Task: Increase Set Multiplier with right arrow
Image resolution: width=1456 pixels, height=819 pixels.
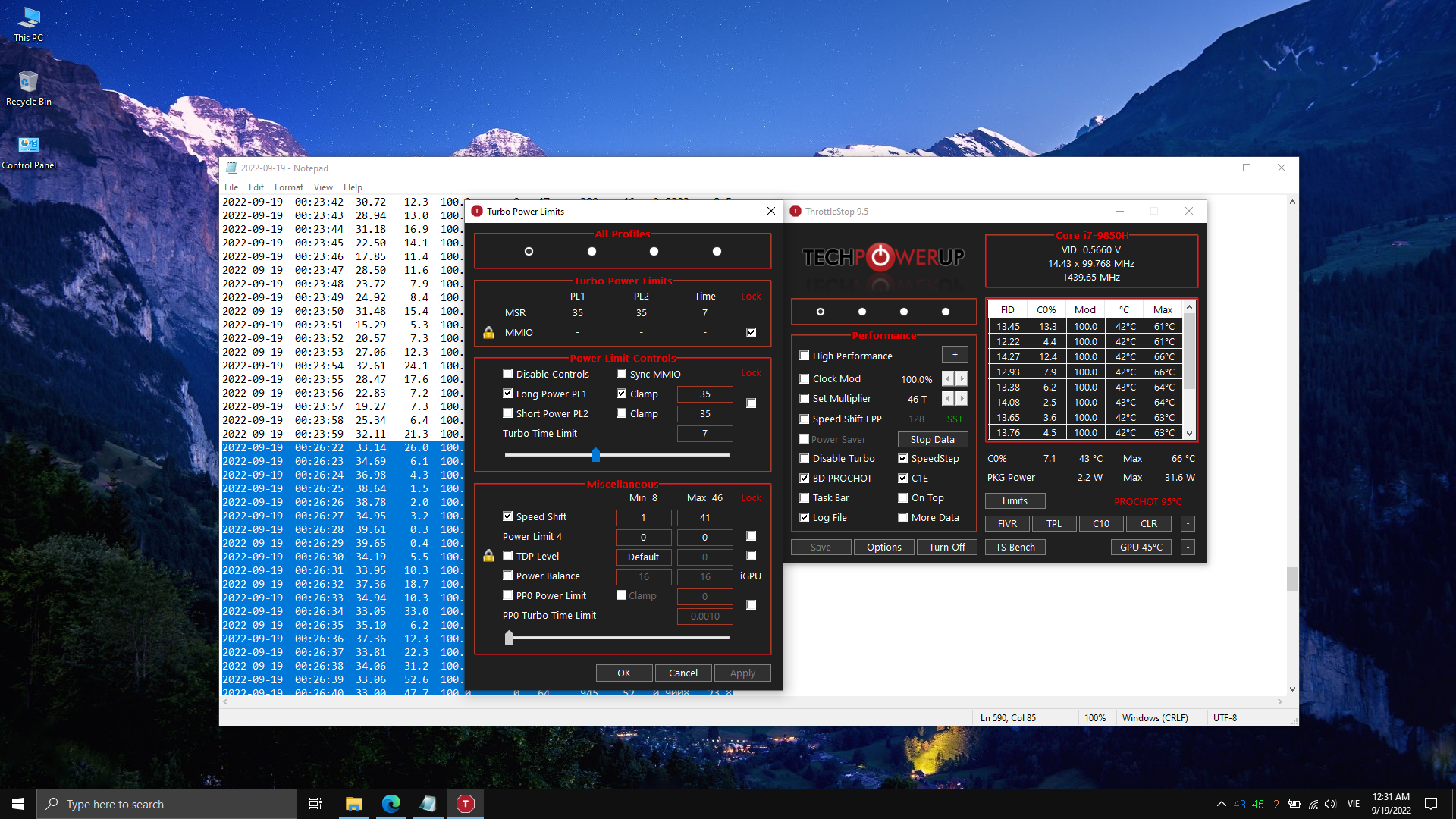Action: (962, 399)
